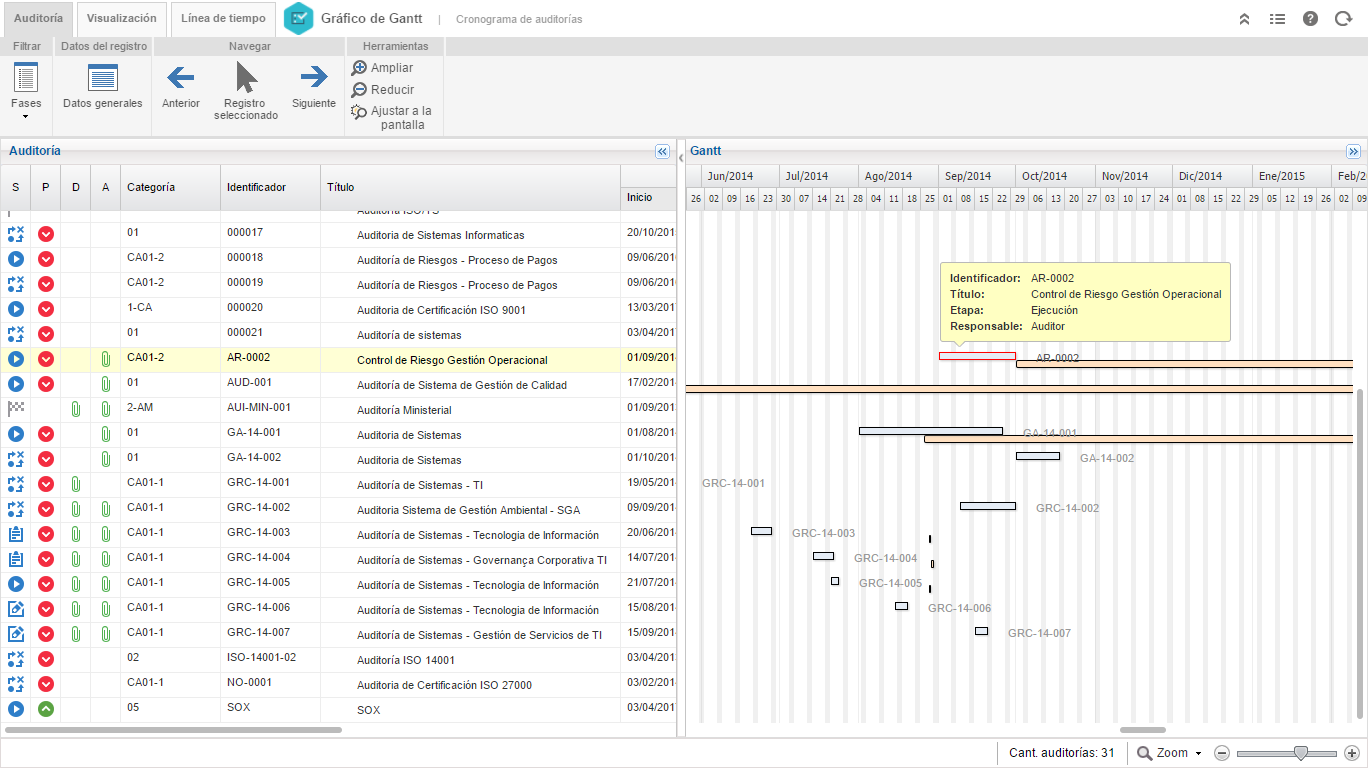
Task: Click Gantt chart vertical scrollbar
Action: 1360,553
